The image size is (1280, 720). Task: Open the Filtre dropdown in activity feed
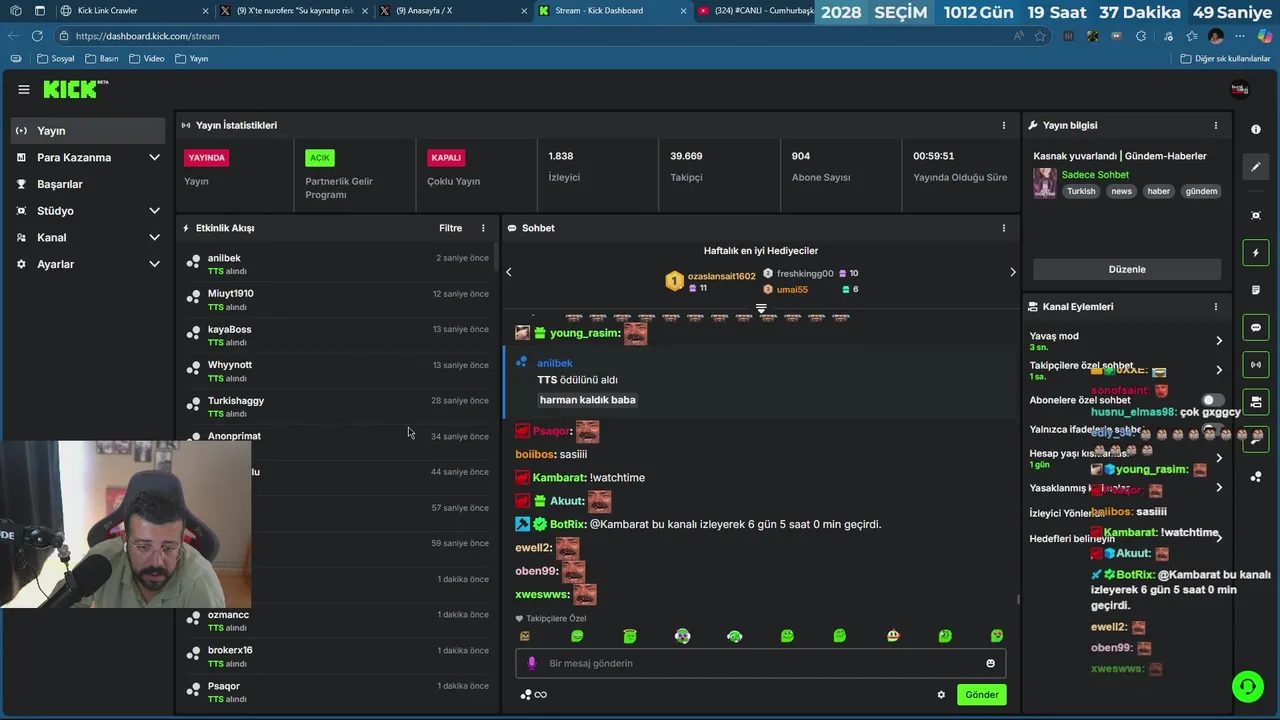[450, 228]
